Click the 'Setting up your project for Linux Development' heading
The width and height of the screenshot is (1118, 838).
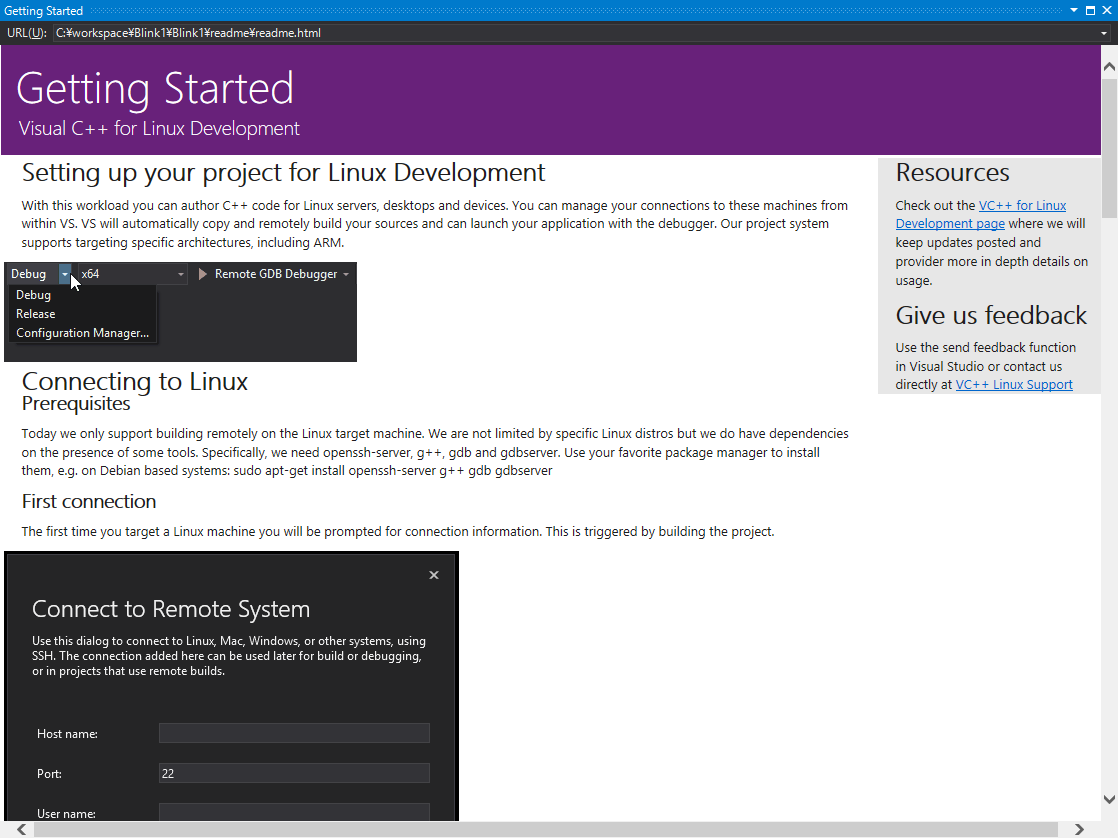coord(283,173)
